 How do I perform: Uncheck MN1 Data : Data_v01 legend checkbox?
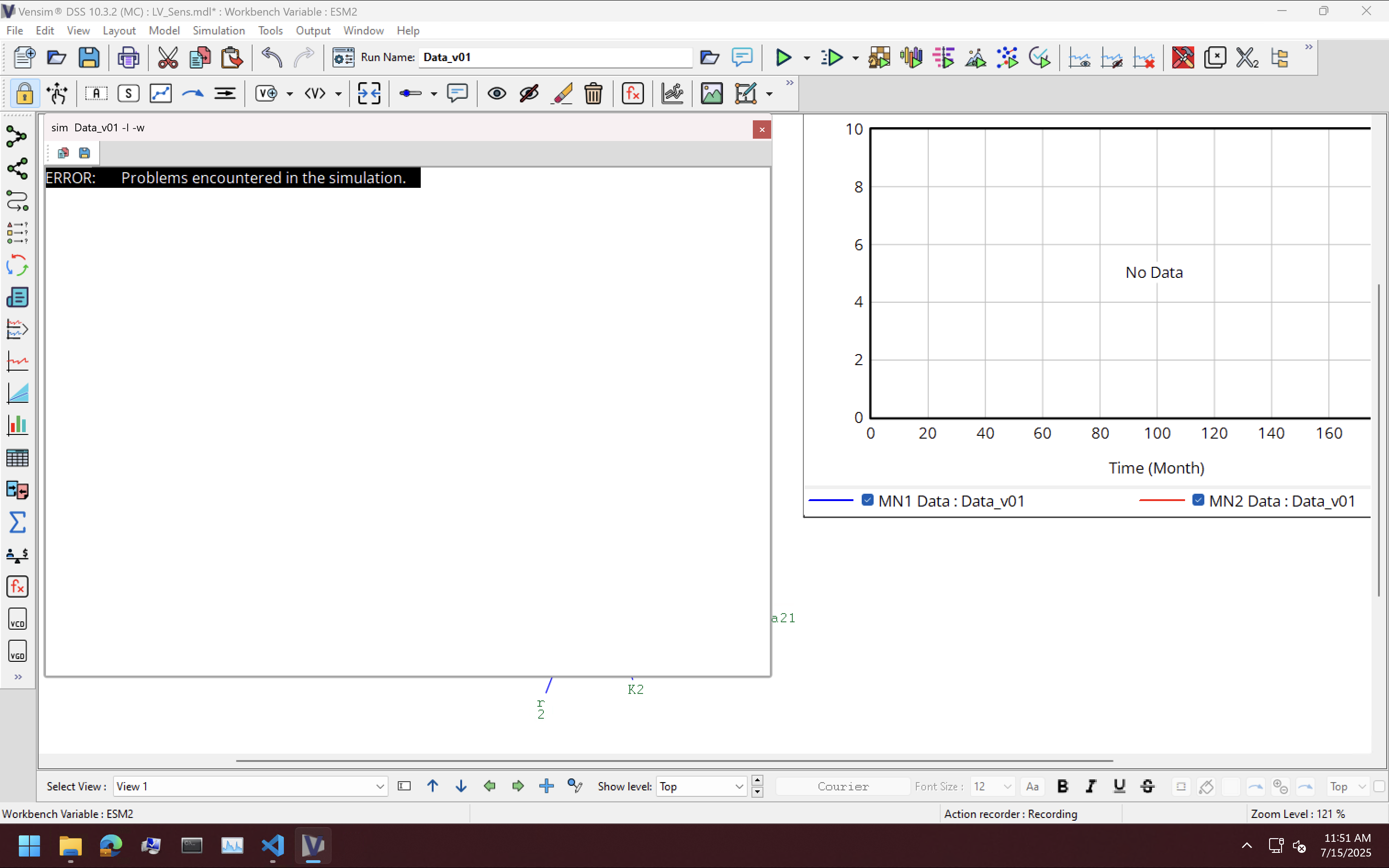coord(867,500)
